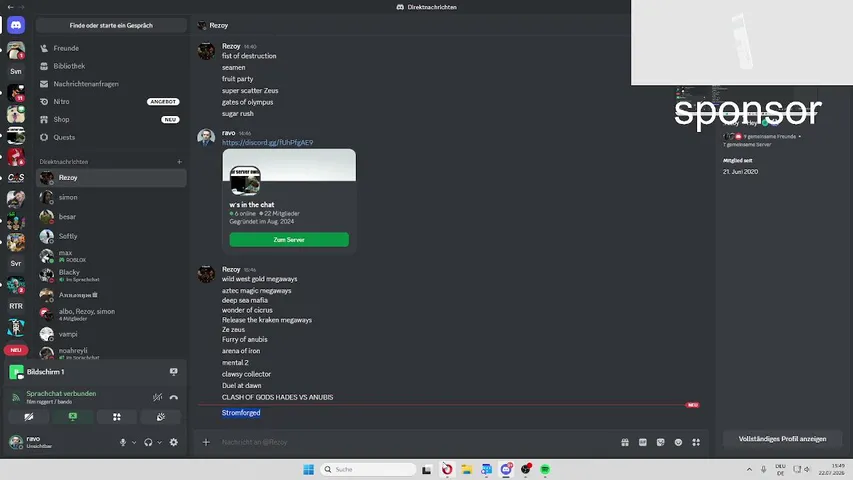Open the activities button in voice panel
The width and height of the screenshot is (853, 480).
point(116,417)
